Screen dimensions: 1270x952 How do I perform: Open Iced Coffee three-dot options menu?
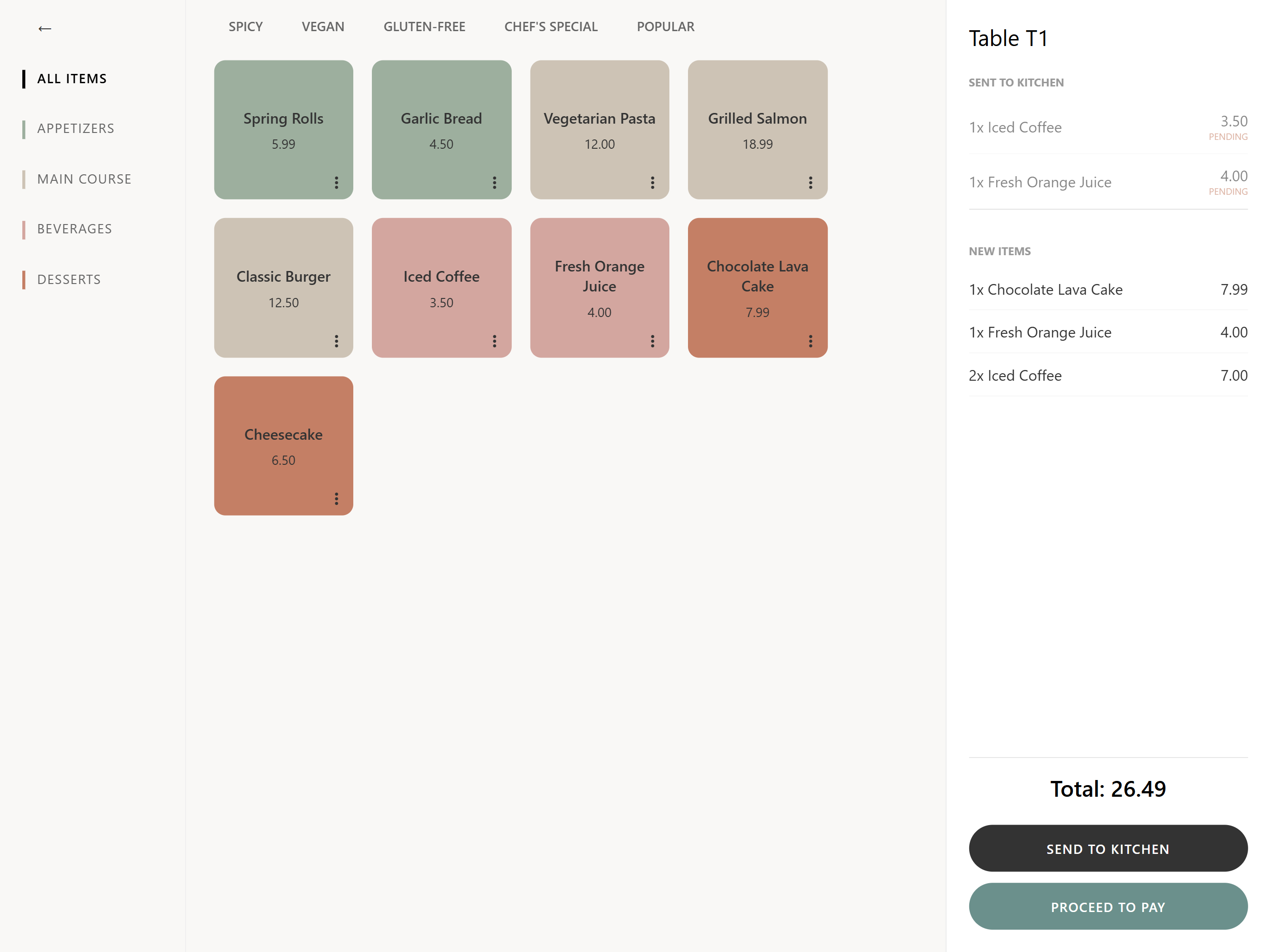(x=494, y=341)
